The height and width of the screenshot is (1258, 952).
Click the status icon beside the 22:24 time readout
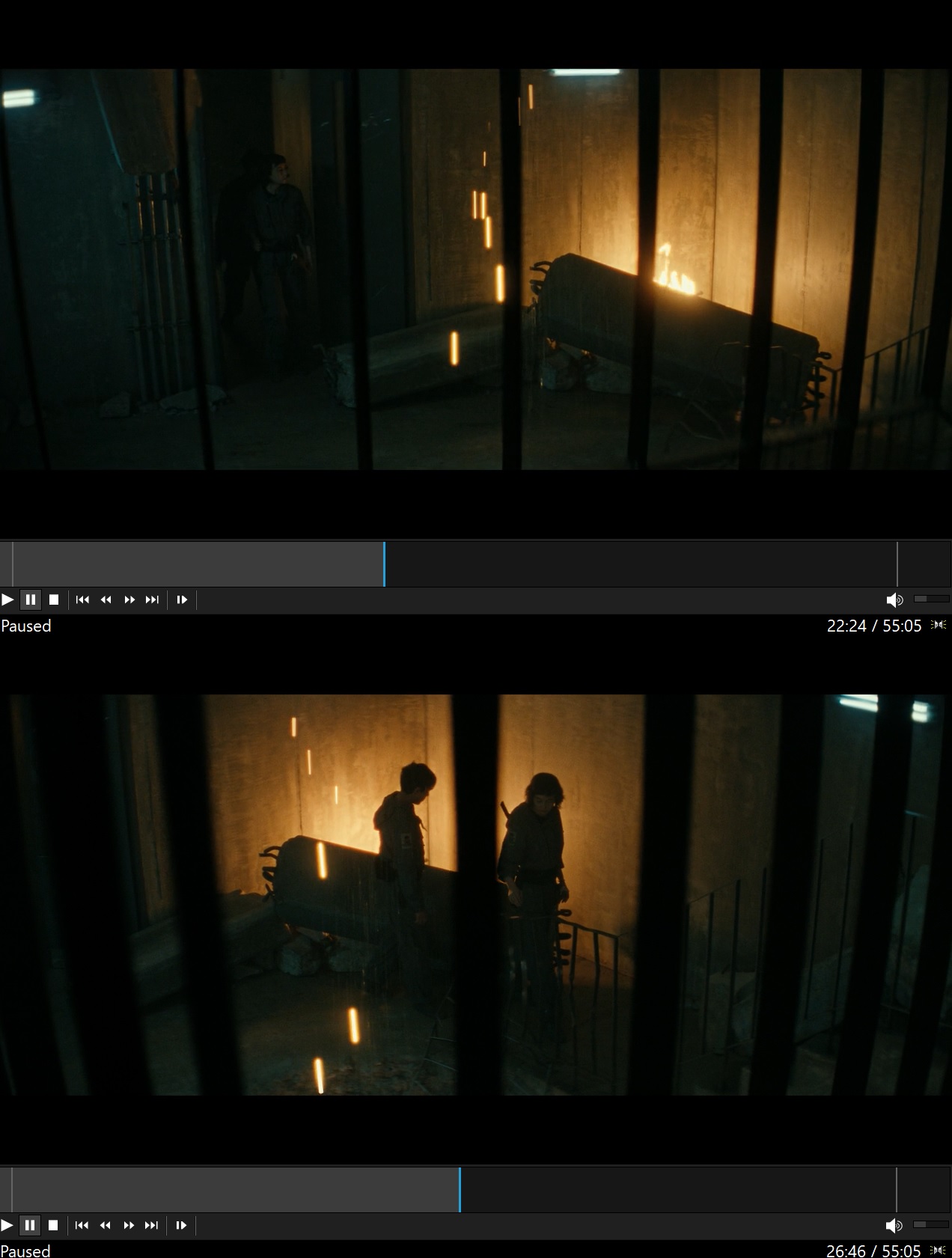pyautogui.click(x=938, y=625)
